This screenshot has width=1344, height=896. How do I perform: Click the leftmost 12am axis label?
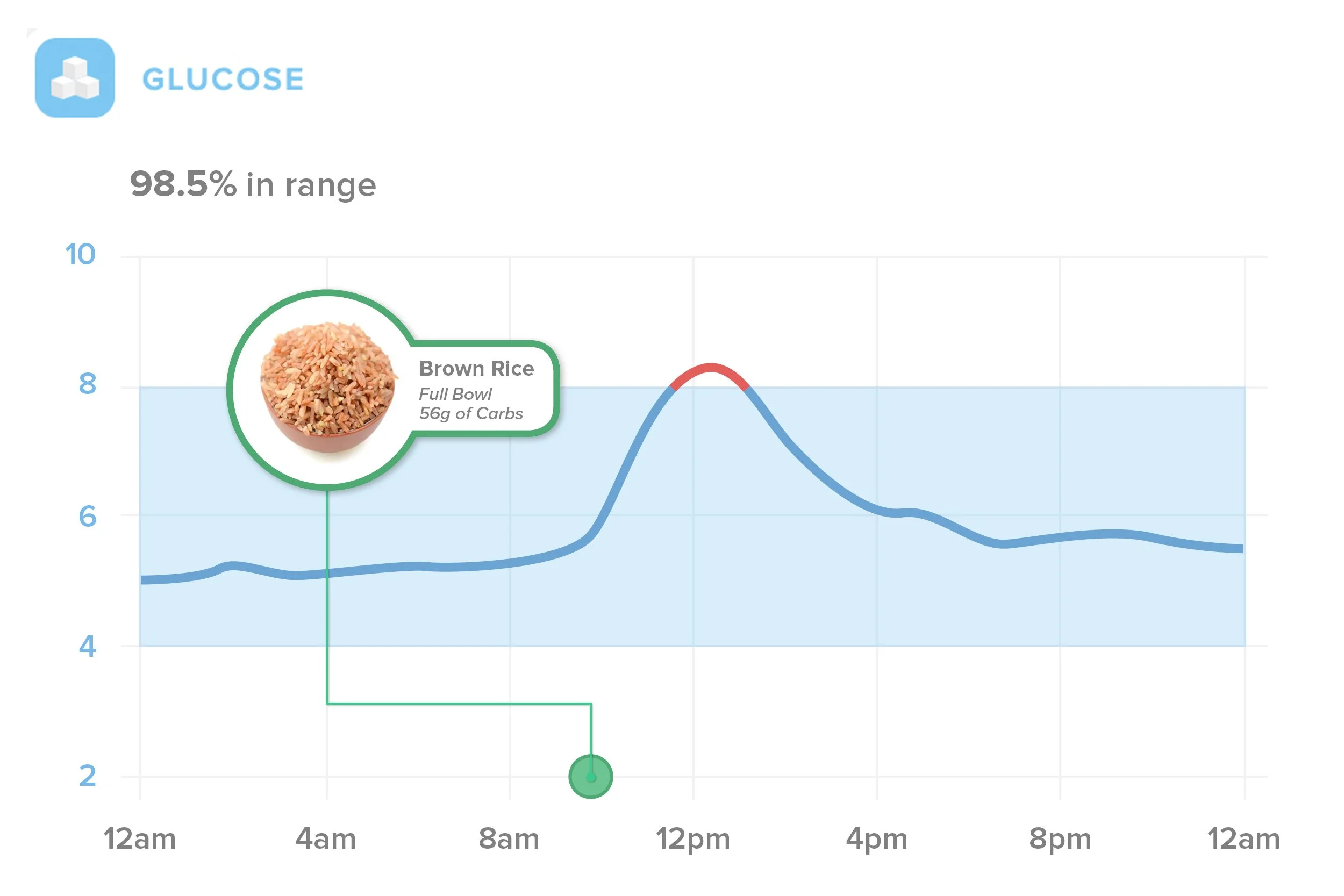pyautogui.click(x=139, y=839)
